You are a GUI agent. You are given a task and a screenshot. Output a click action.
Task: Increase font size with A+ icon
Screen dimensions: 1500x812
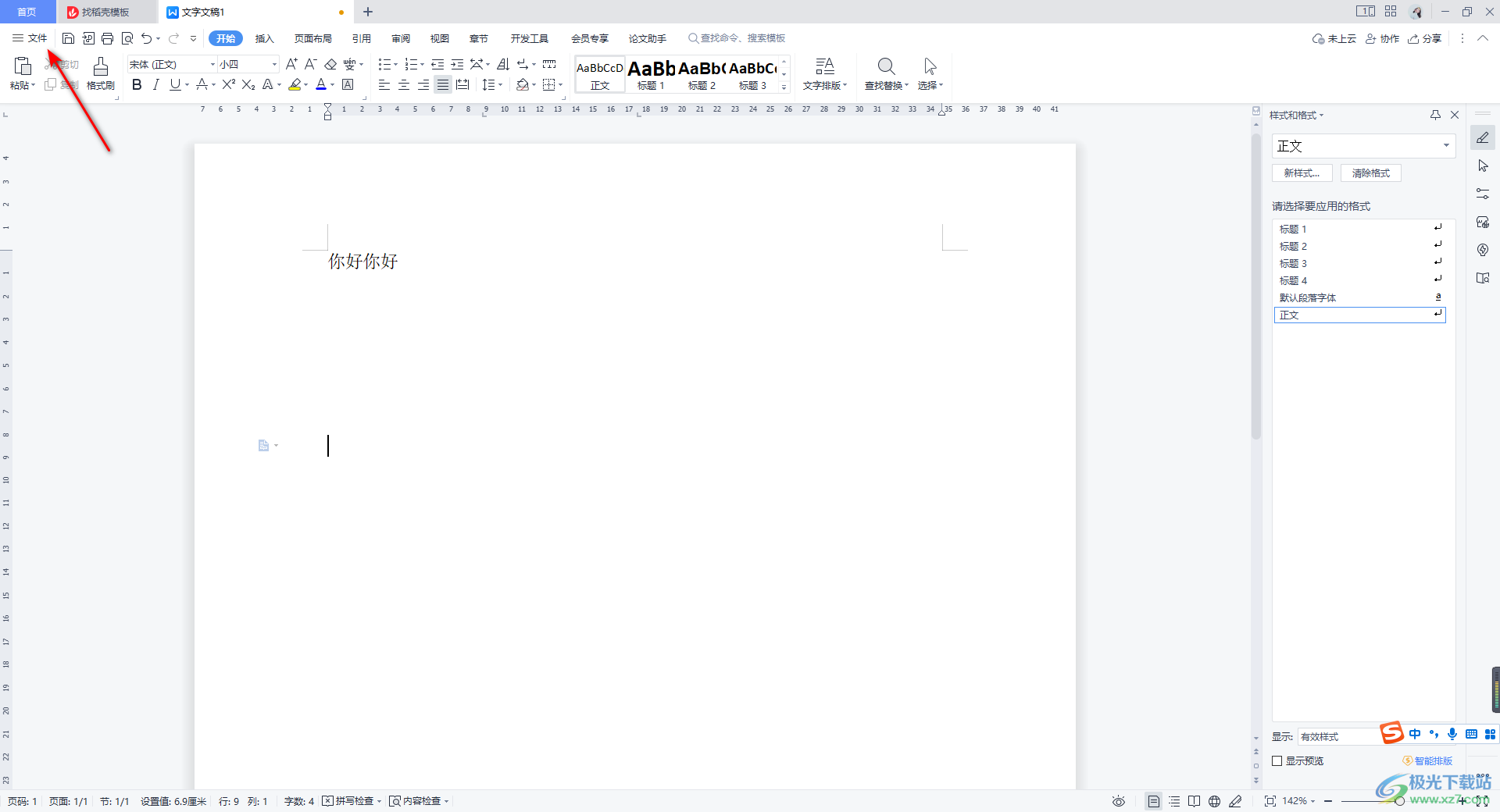[291, 64]
